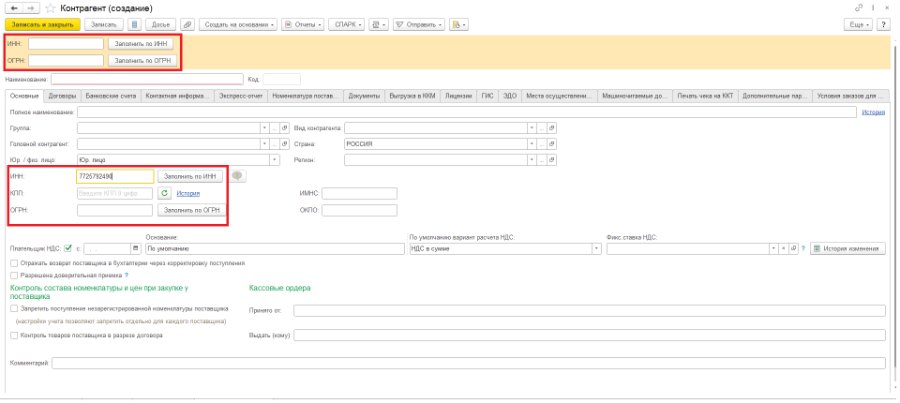The image size is (900, 403).
Task: Go back with the left arrow button
Action: pyautogui.click(x=14, y=9)
